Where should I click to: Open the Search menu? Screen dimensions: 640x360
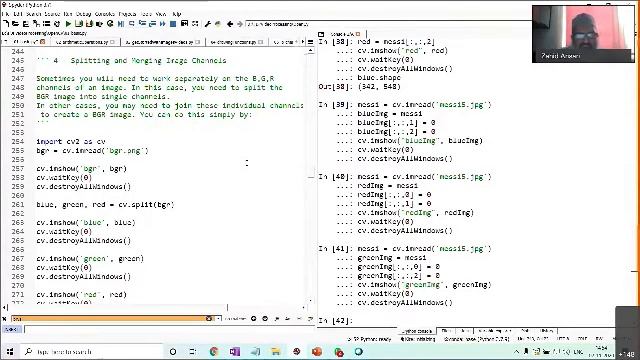33,14
